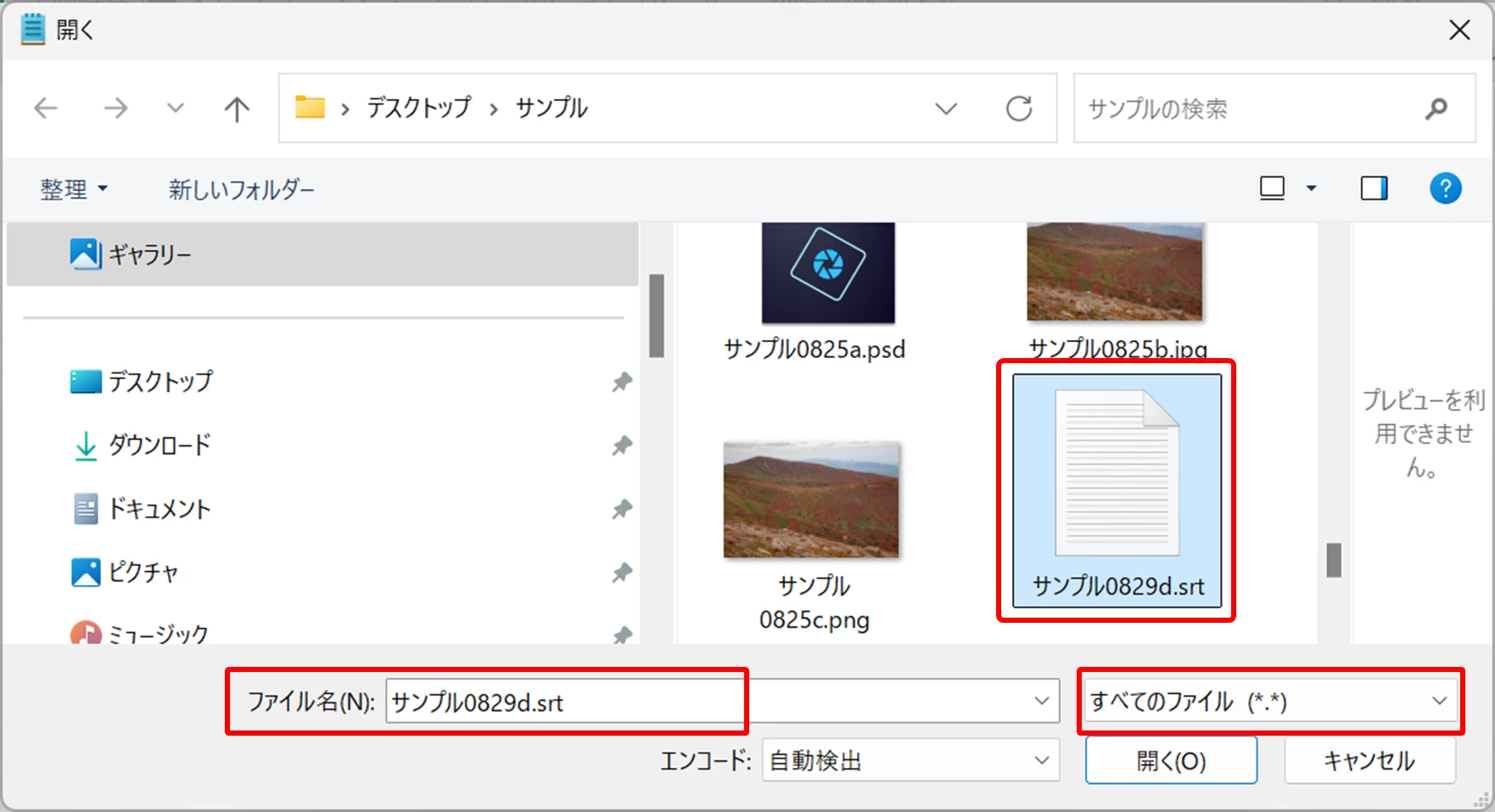This screenshot has width=1495, height=812.
Task: Click the pin icon beside ドキュメント
Action: pyautogui.click(x=622, y=509)
